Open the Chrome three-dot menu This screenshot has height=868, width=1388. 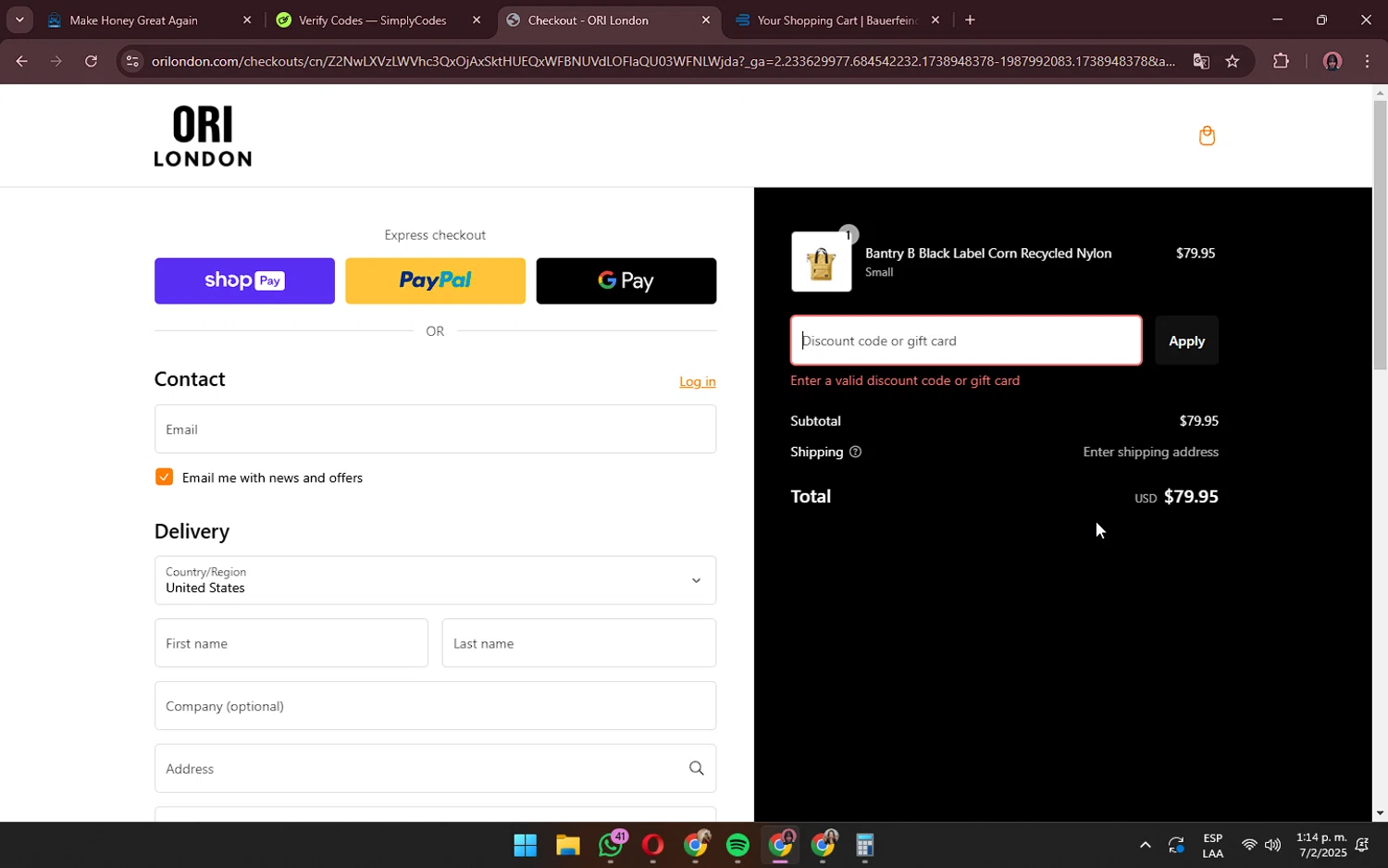pyautogui.click(x=1367, y=61)
